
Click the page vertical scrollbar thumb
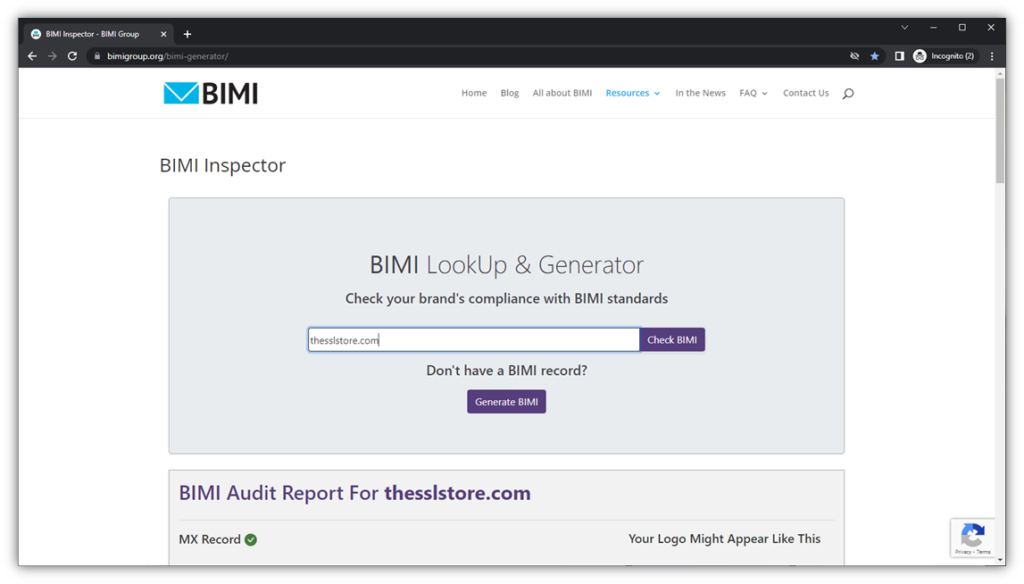[x=1000, y=131]
